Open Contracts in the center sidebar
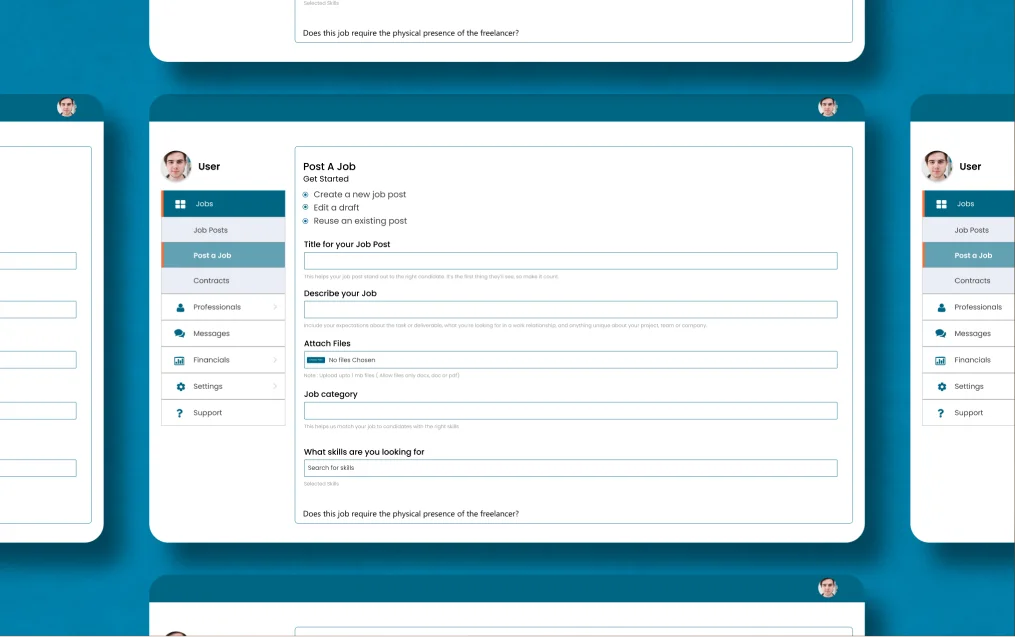Image resolution: width=1015 pixels, height=637 pixels. pyautogui.click(x=223, y=280)
